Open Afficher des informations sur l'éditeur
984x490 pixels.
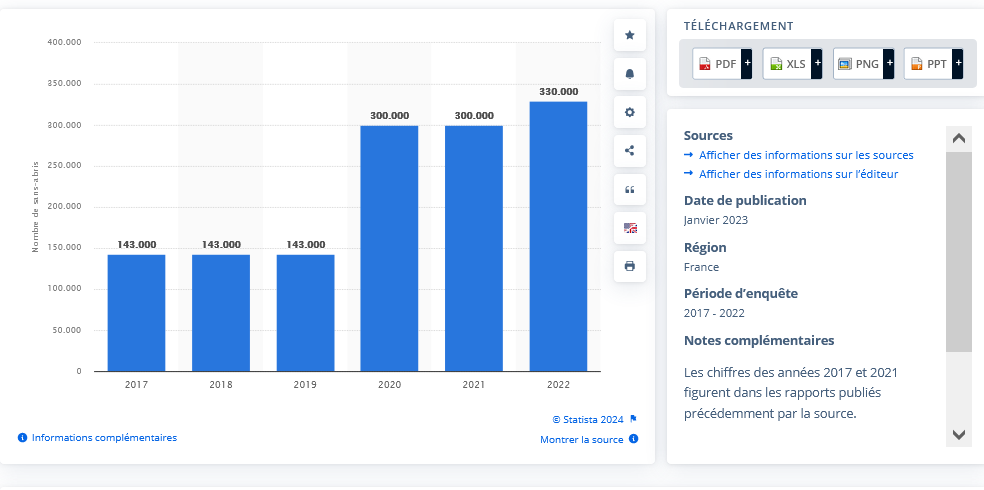click(797, 174)
